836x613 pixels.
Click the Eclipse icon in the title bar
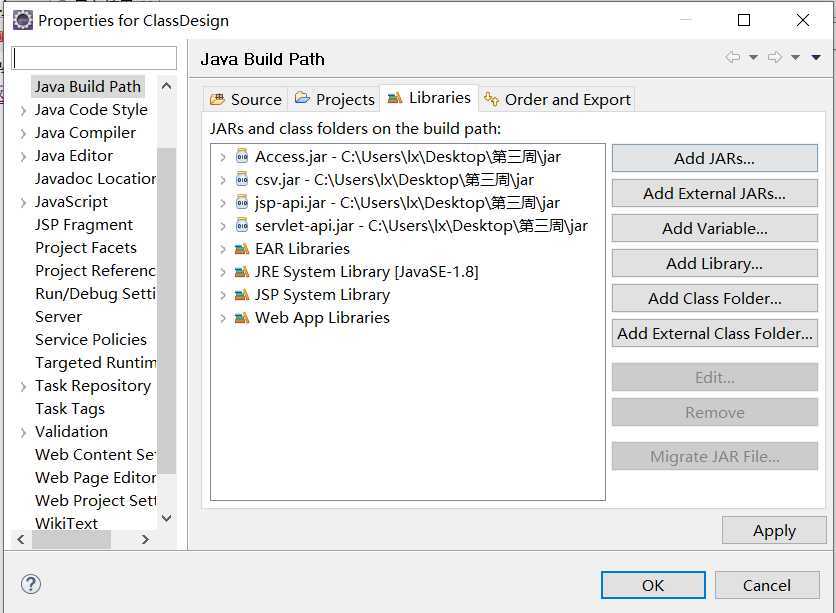pos(23,20)
